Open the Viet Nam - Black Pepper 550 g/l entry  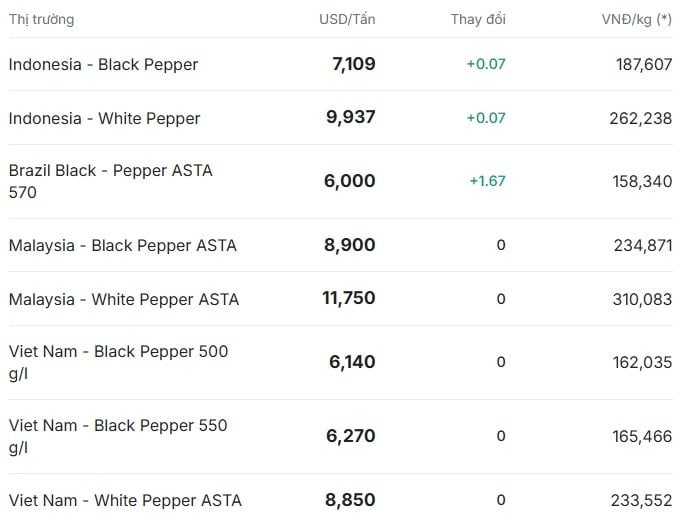pyautogui.click(x=118, y=436)
